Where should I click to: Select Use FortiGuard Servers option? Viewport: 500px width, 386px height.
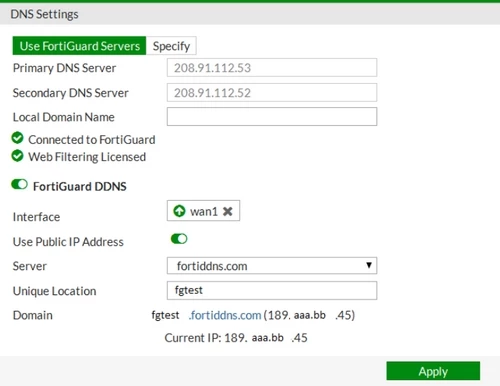[x=79, y=46]
